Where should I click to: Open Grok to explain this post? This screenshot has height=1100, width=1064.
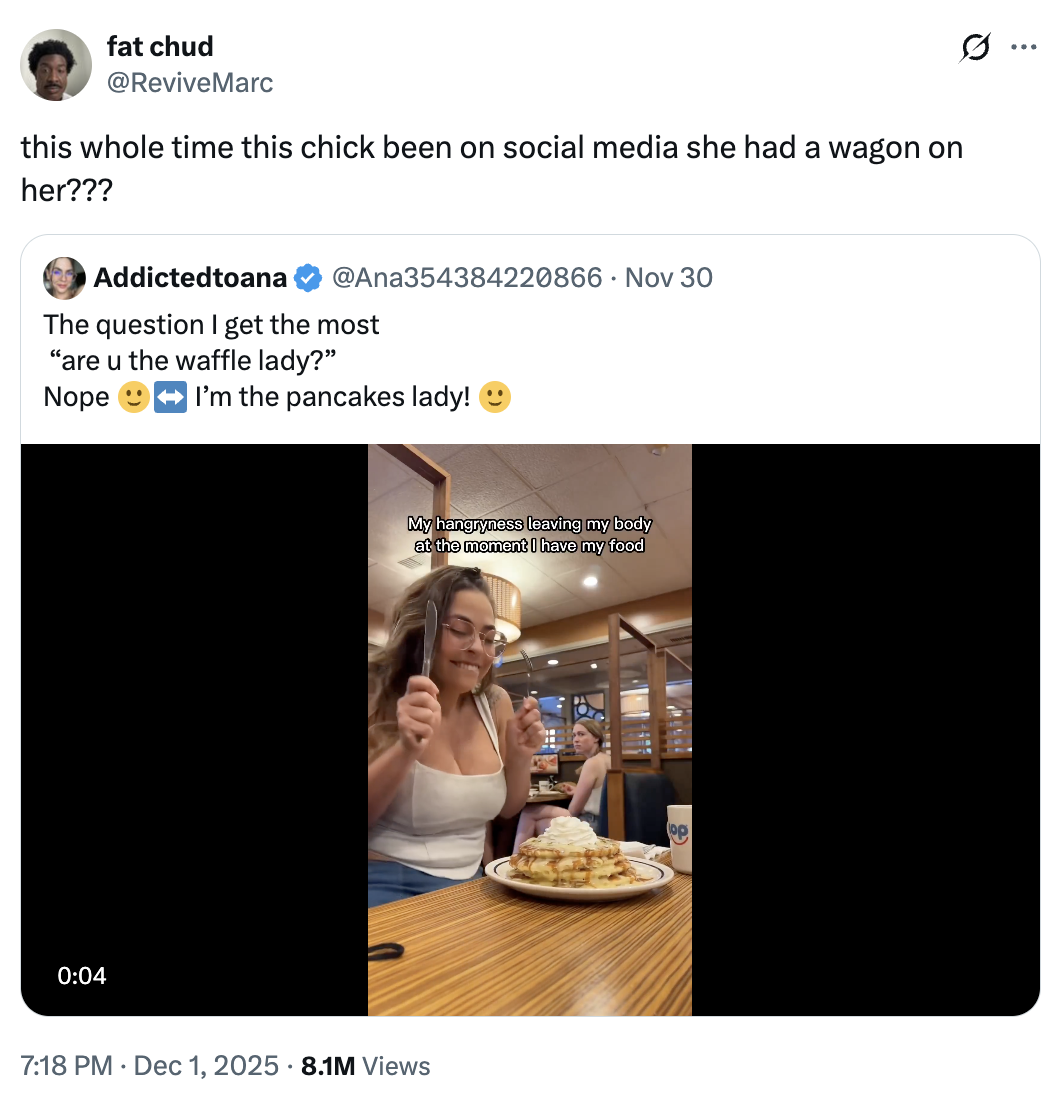[x=975, y=46]
